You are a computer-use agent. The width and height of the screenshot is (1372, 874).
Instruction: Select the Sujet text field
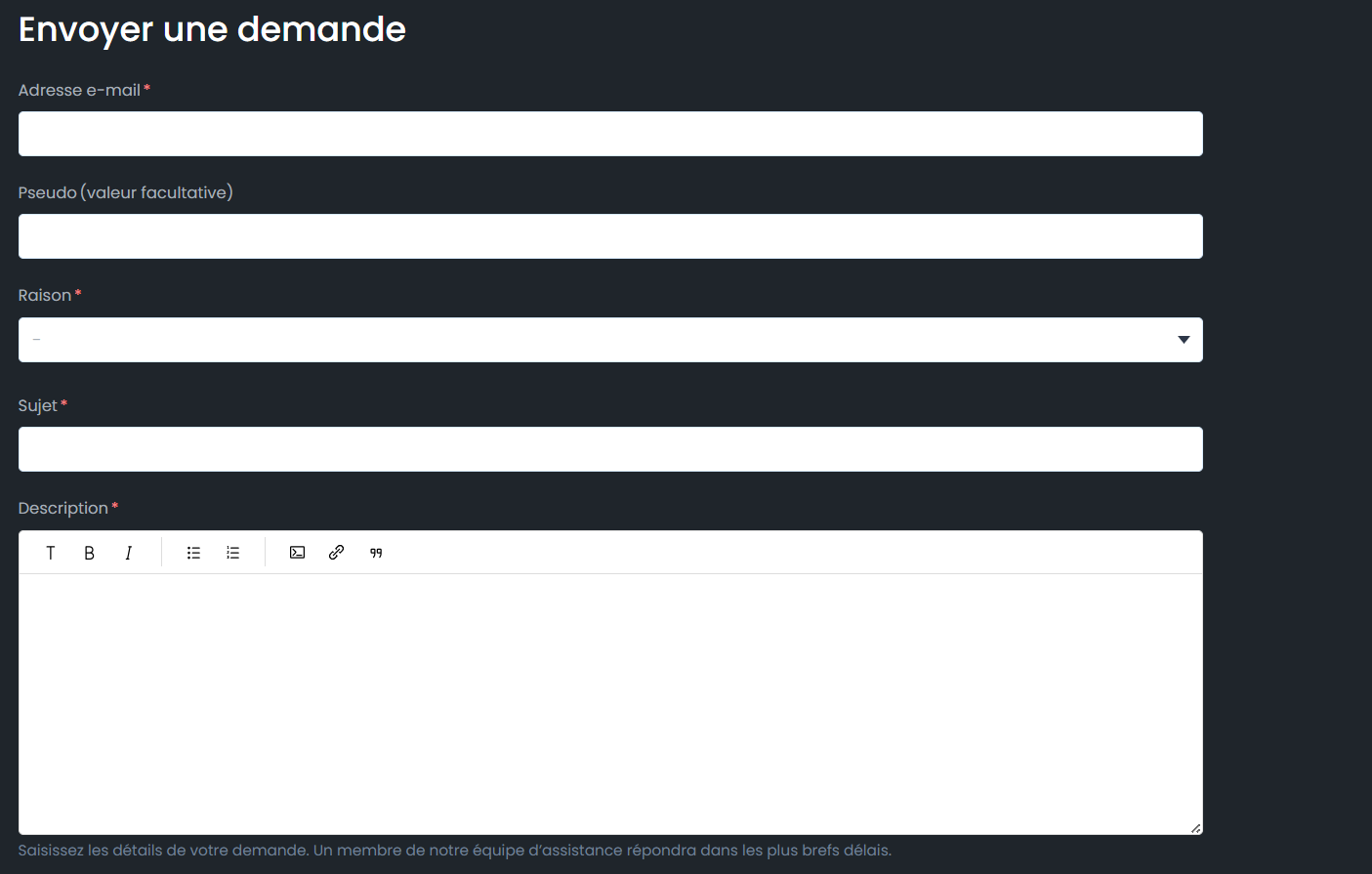click(610, 449)
